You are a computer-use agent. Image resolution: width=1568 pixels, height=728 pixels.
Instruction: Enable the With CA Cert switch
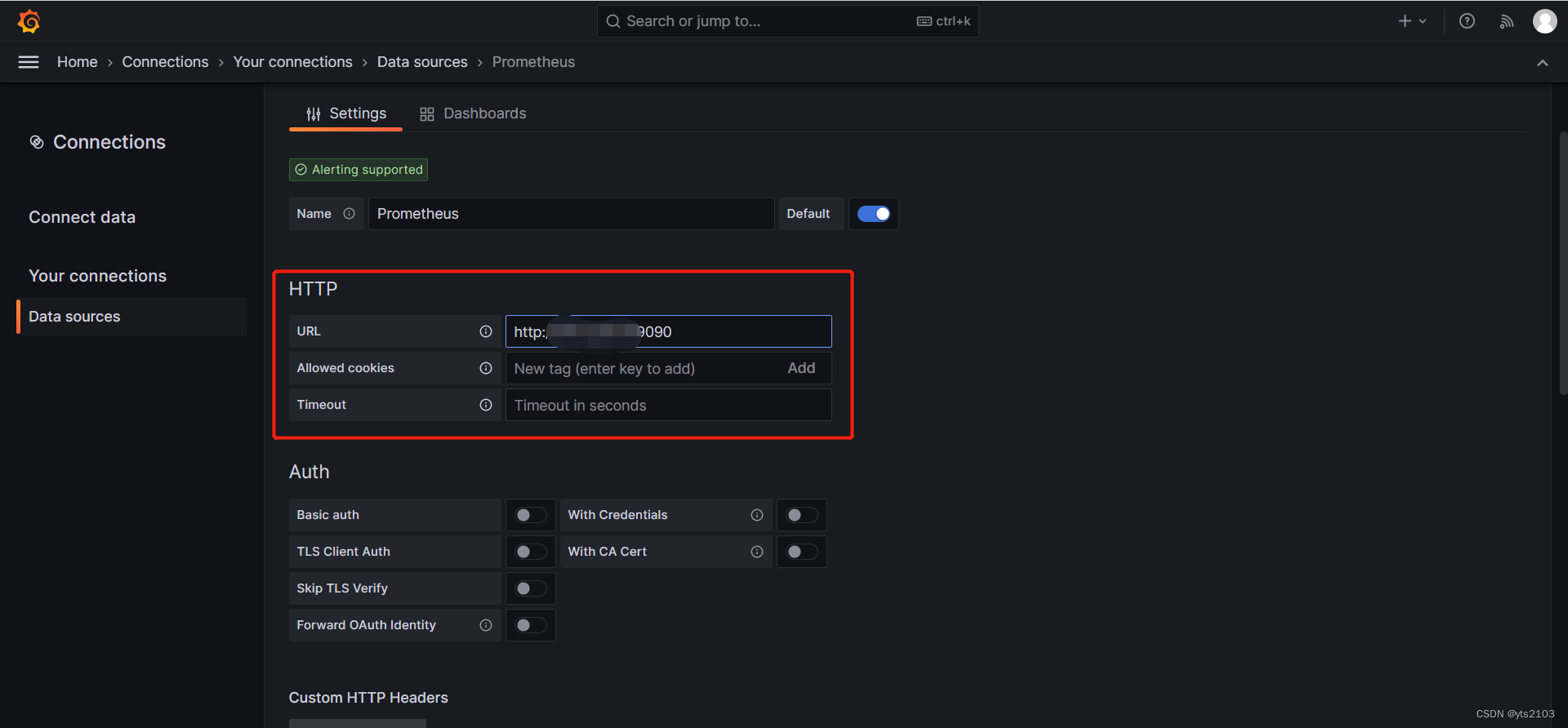(802, 552)
